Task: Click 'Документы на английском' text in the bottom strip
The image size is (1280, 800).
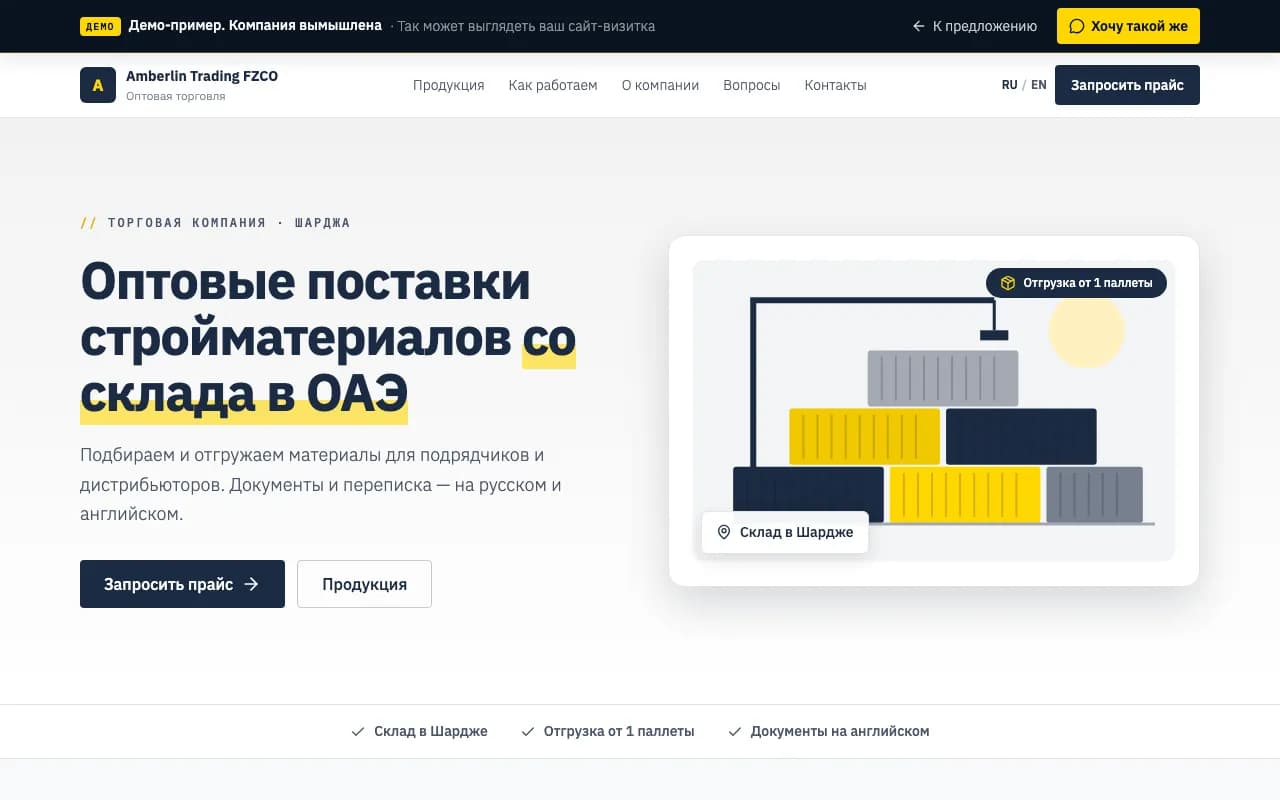Action: [x=840, y=732]
